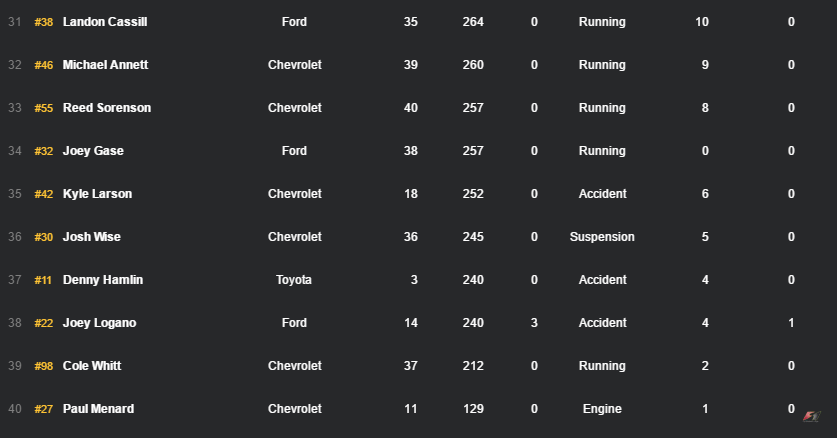The width and height of the screenshot is (837, 438).
Task: Open the Josh Wise driver link
Action: click(x=92, y=237)
